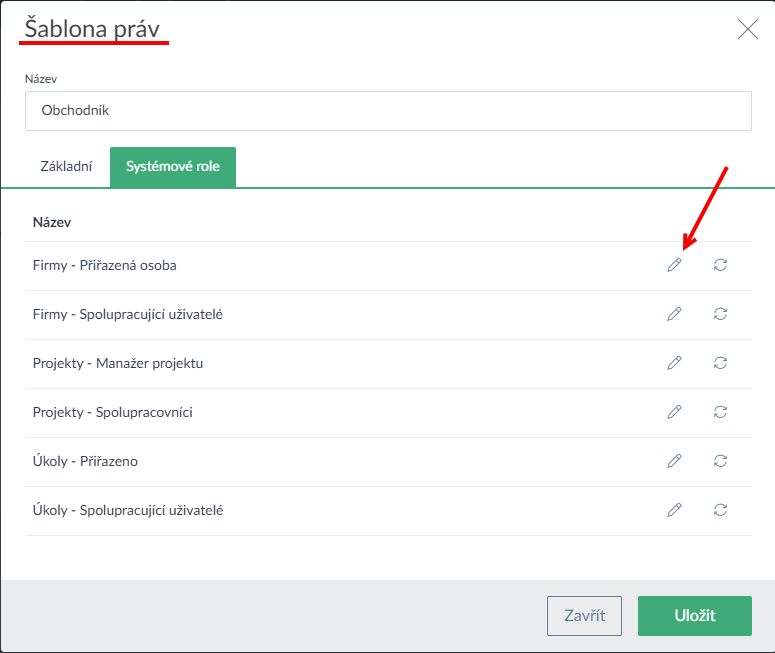Image resolution: width=775 pixels, height=653 pixels.
Task: Reset Firmy - Přiřazená osoba refresh icon
Action: (x=720, y=265)
